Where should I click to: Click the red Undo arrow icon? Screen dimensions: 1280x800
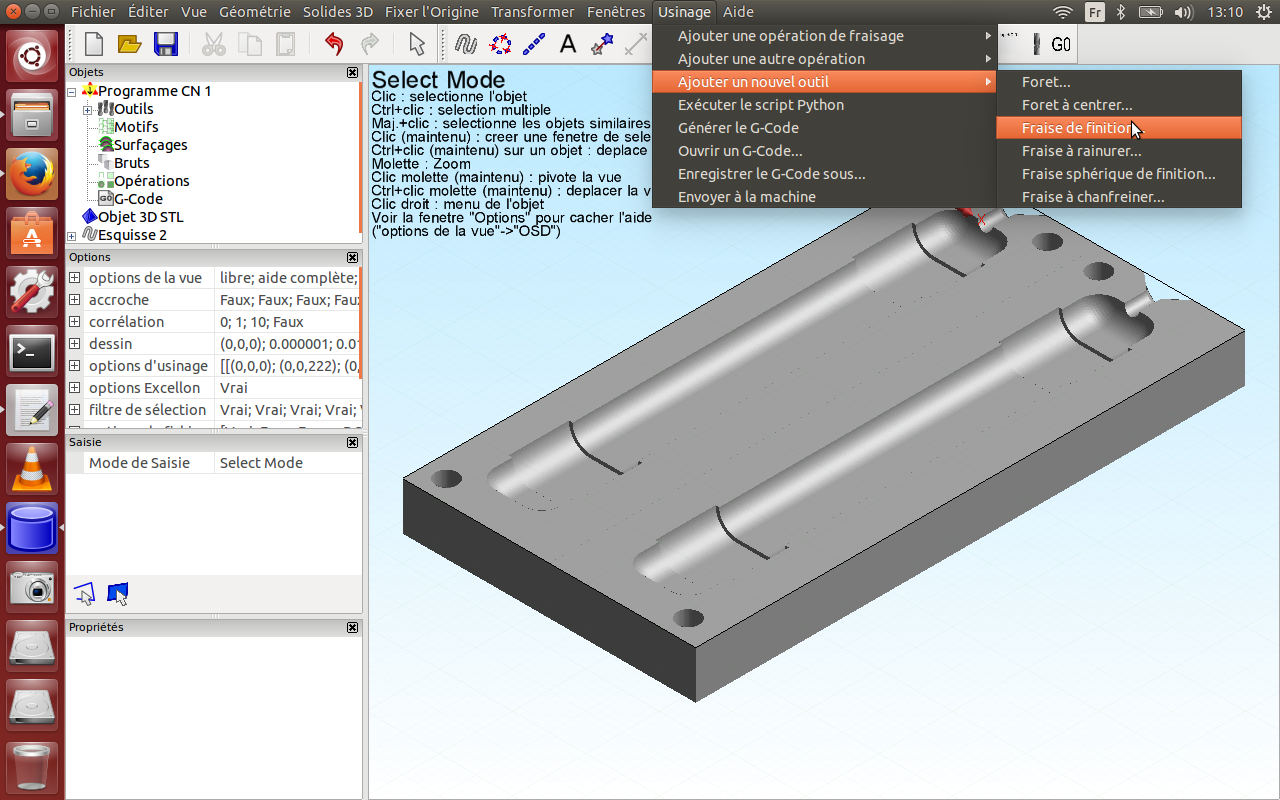pyautogui.click(x=334, y=44)
